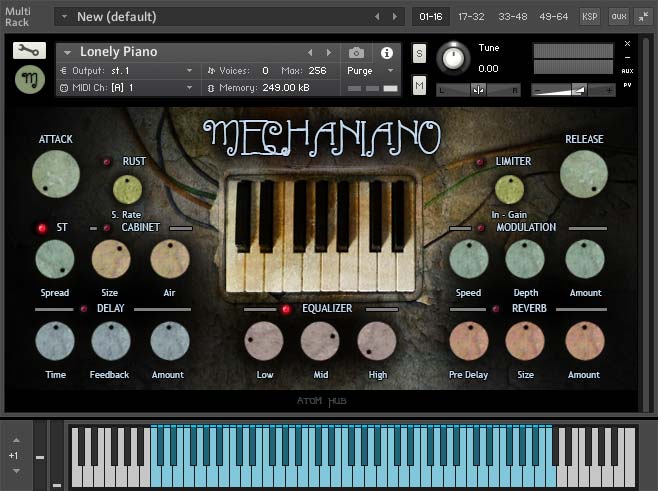This screenshot has width=658, height=491.
Task: Select the 33-48 instrument page tab
Action: (513, 17)
